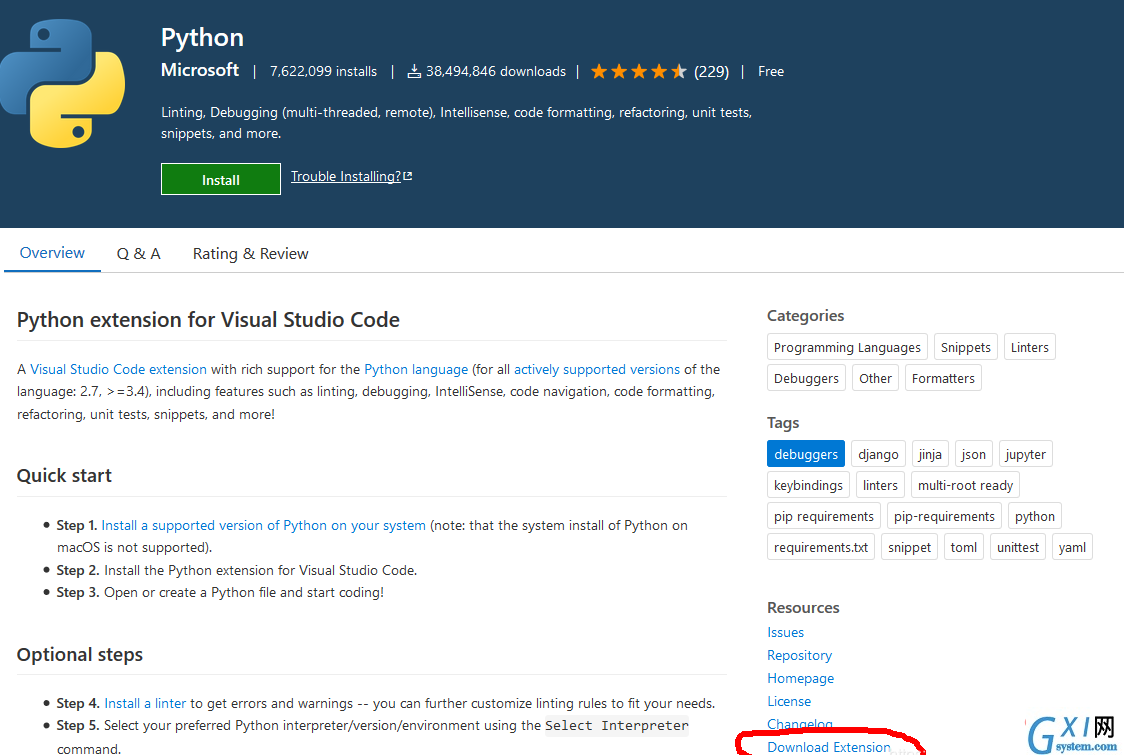The width and height of the screenshot is (1124, 755).
Task: Switch to the Q & A tab
Action: (138, 254)
